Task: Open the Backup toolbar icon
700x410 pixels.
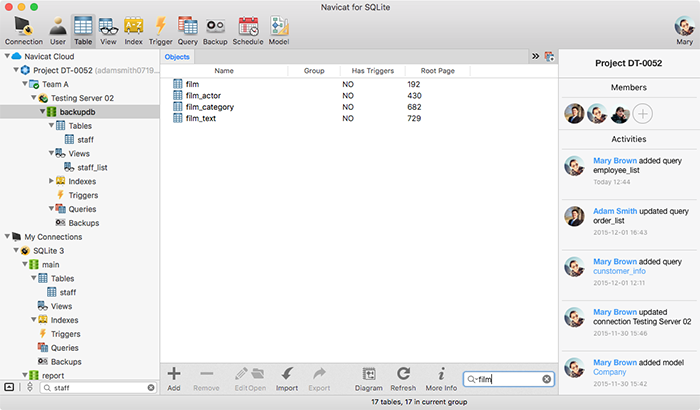Action: click(x=215, y=30)
